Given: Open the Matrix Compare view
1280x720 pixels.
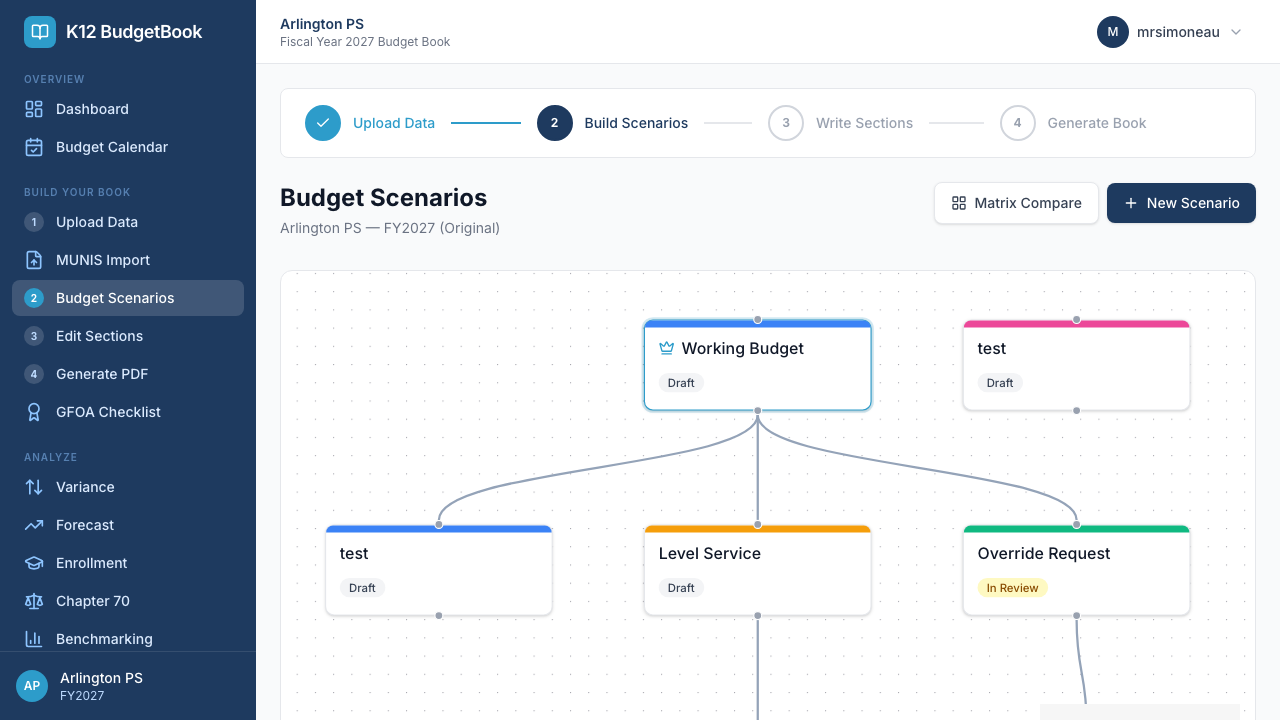Looking at the screenshot, I should [x=1016, y=203].
